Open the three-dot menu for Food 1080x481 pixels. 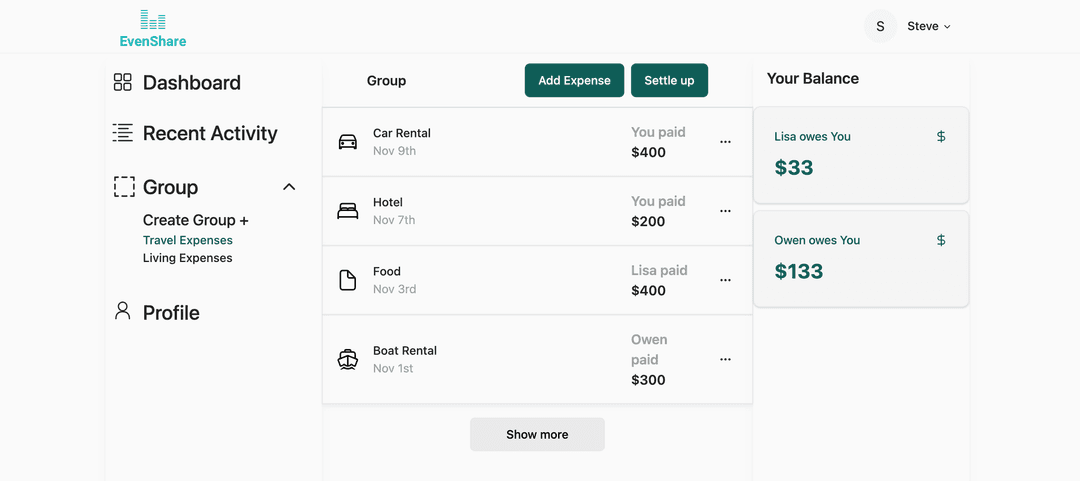tap(725, 280)
